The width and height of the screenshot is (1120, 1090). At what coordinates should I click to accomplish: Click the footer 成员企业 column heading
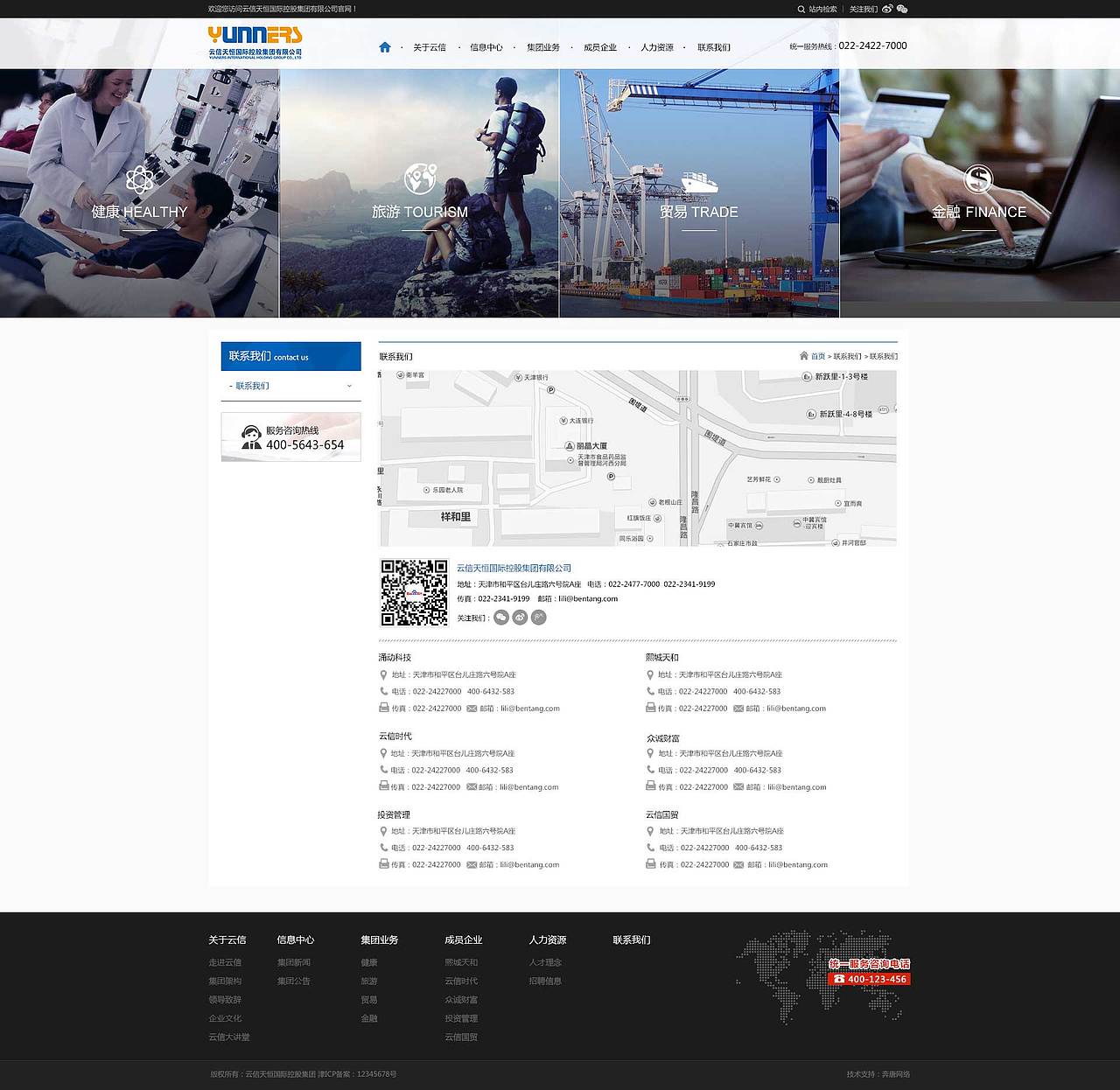click(464, 940)
